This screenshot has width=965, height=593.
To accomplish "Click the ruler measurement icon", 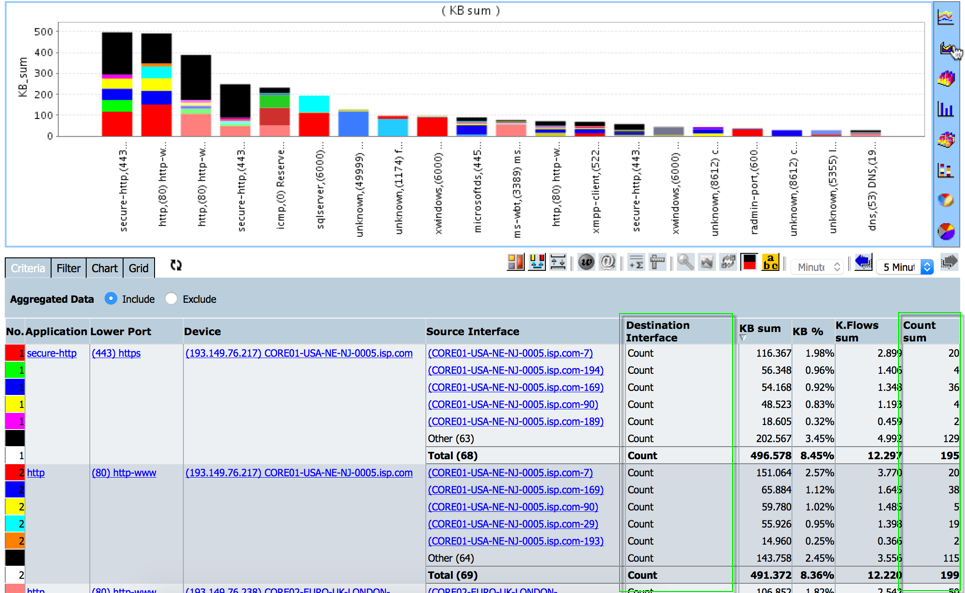I will pyautogui.click(x=657, y=263).
